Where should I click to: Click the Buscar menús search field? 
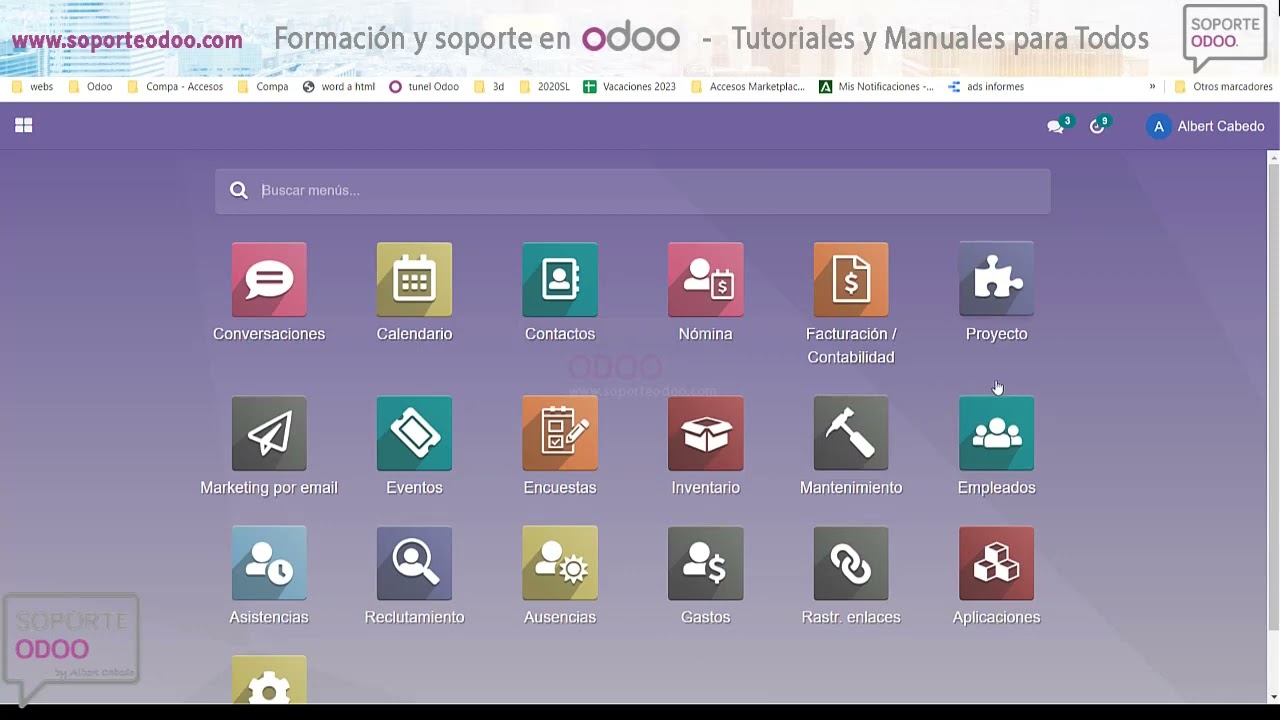click(x=632, y=190)
